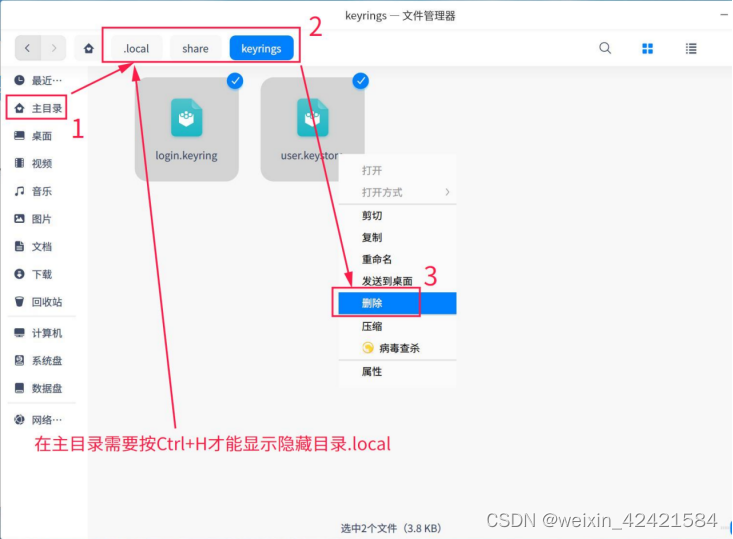Open 网络 in the sidebar

click(x=39, y=420)
